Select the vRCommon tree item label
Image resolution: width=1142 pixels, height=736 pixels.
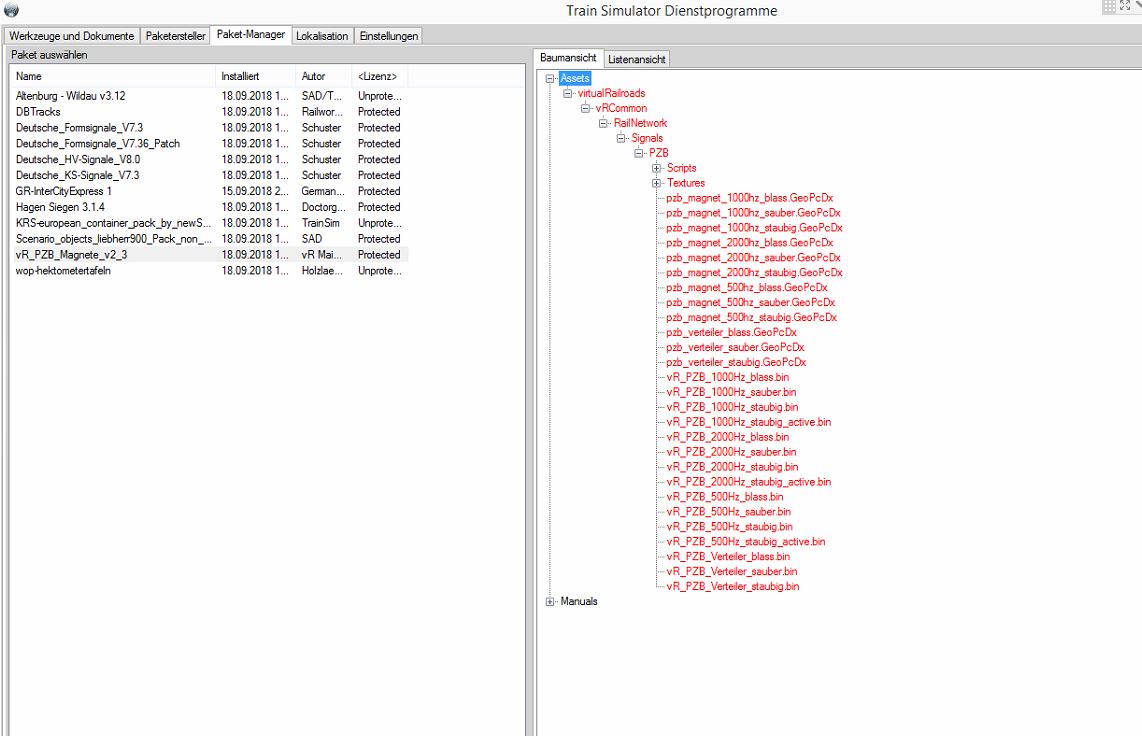(621, 108)
